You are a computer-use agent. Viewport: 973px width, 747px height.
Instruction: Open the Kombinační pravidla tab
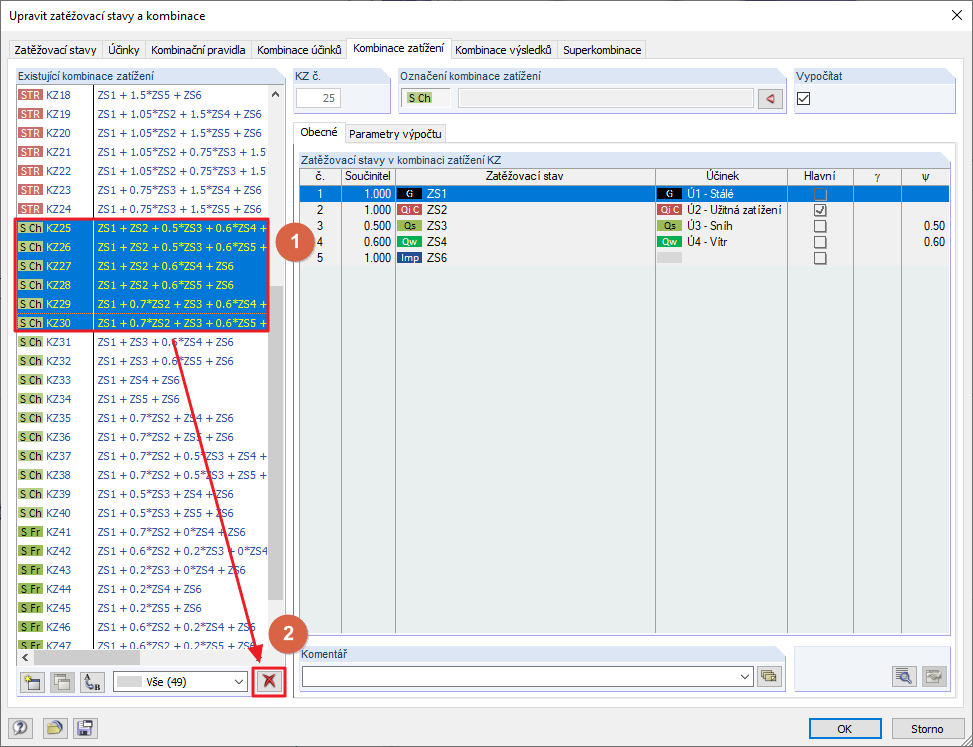[198, 50]
